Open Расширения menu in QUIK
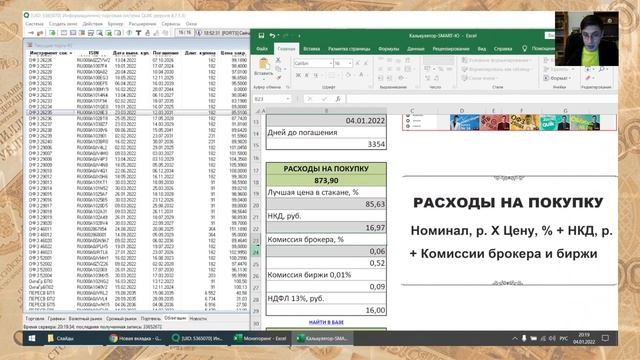This screenshot has height=360, width=640. click(x=142, y=24)
